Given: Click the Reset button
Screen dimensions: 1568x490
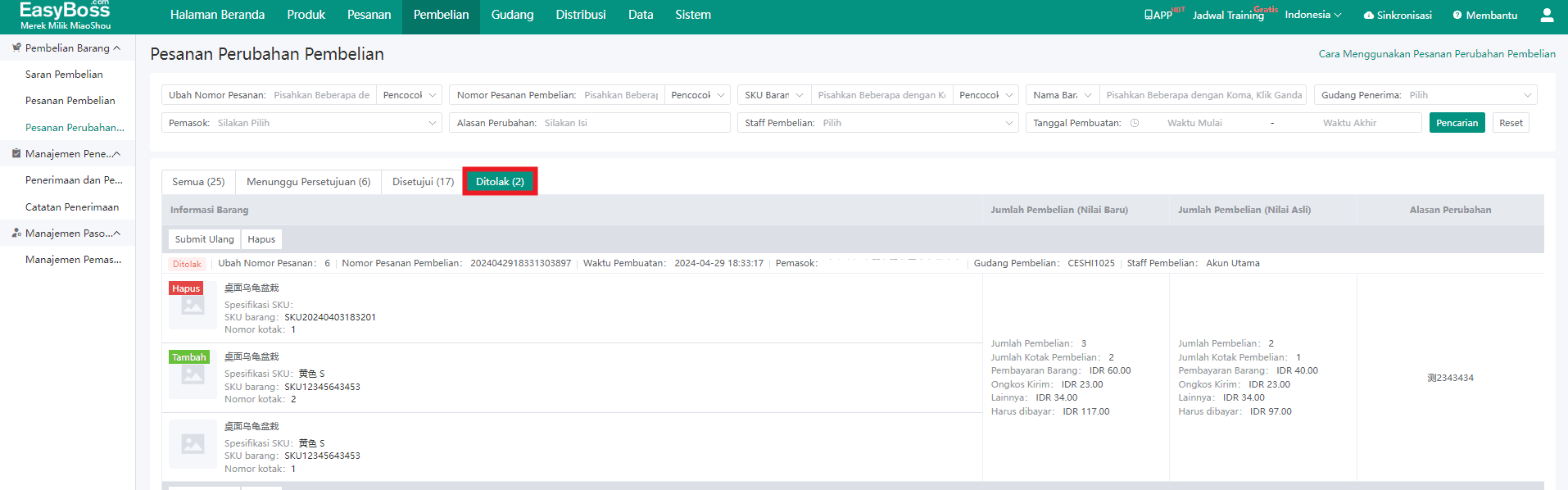Looking at the screenshot, I should click(x=1511, y=123).
